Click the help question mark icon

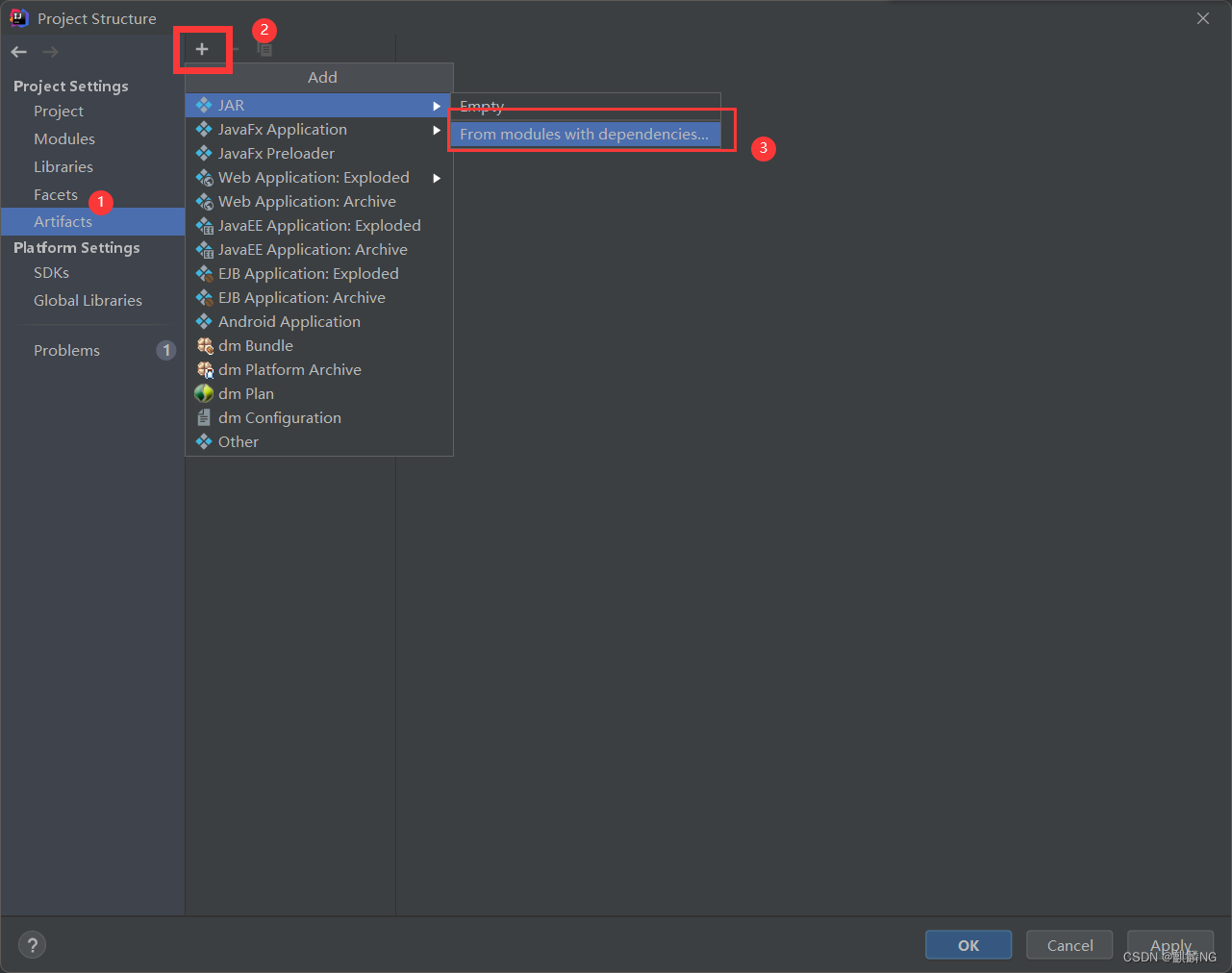pyautogui.click(x=32, y=945)
